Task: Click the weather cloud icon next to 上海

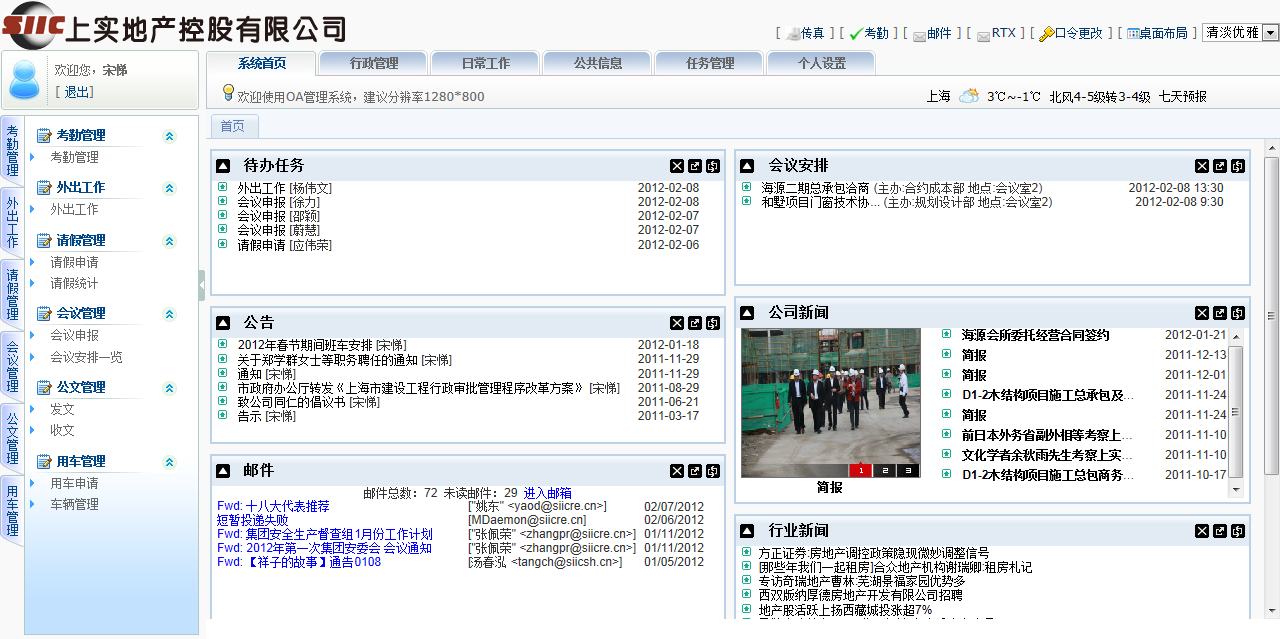Action: [x=969, y=96]
